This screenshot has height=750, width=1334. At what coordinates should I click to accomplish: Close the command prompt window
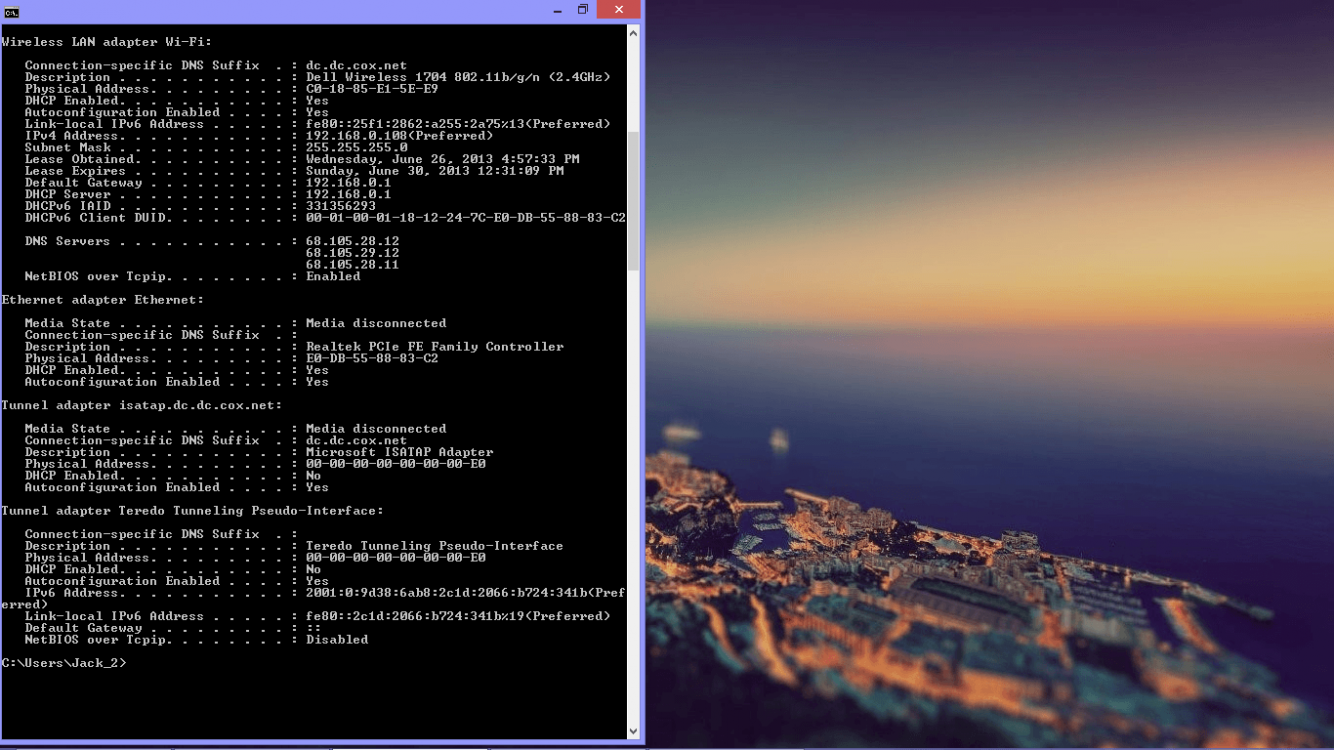pos(617,9)
